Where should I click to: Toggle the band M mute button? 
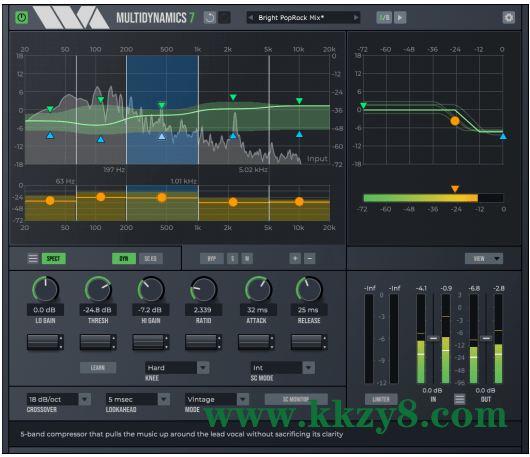(x=247, y=259)
